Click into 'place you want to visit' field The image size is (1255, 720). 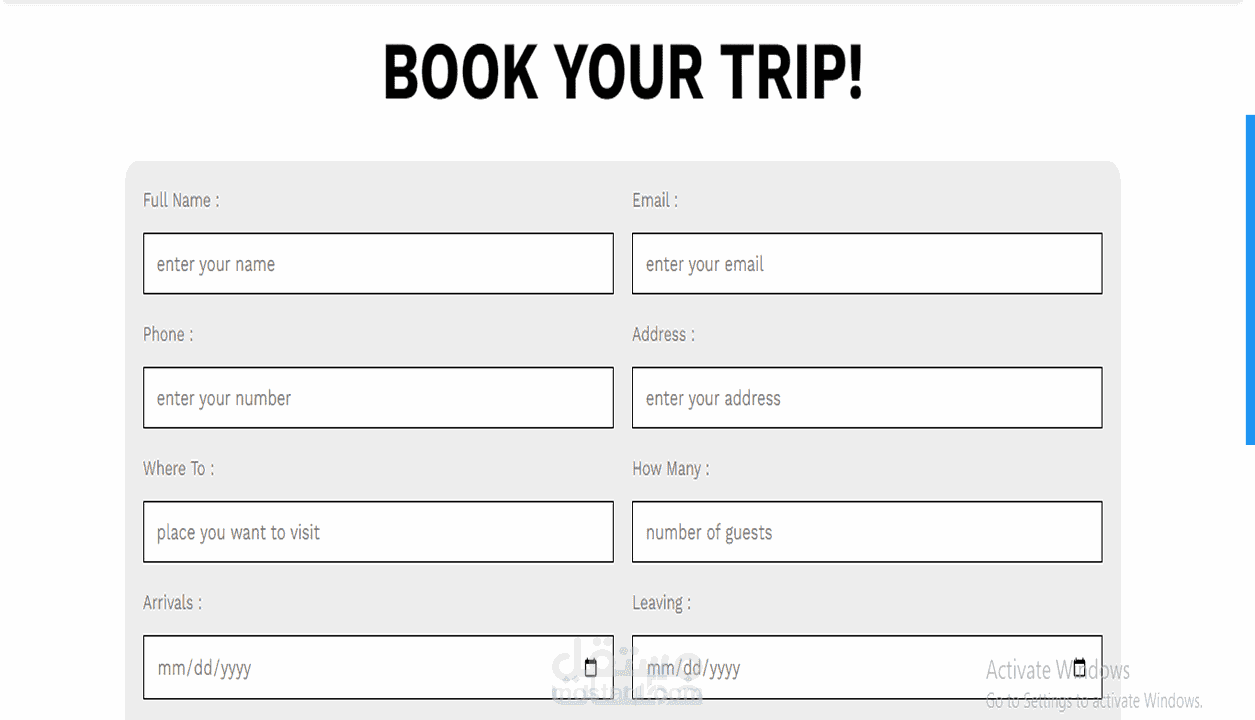pos(378,532)
